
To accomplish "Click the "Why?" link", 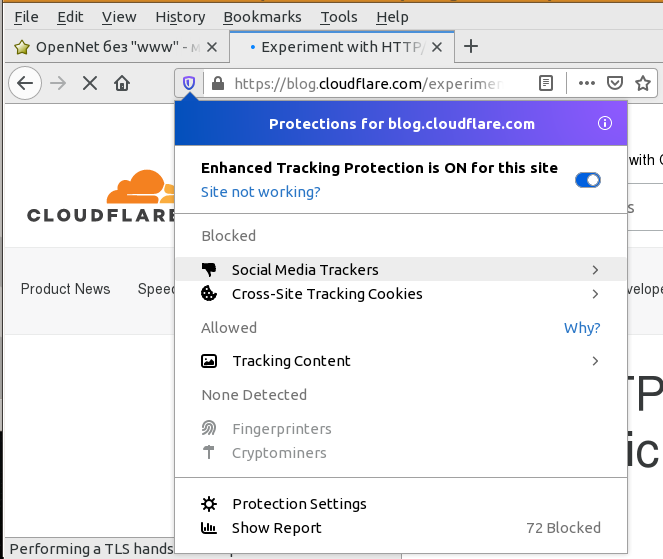I will 582,328.
